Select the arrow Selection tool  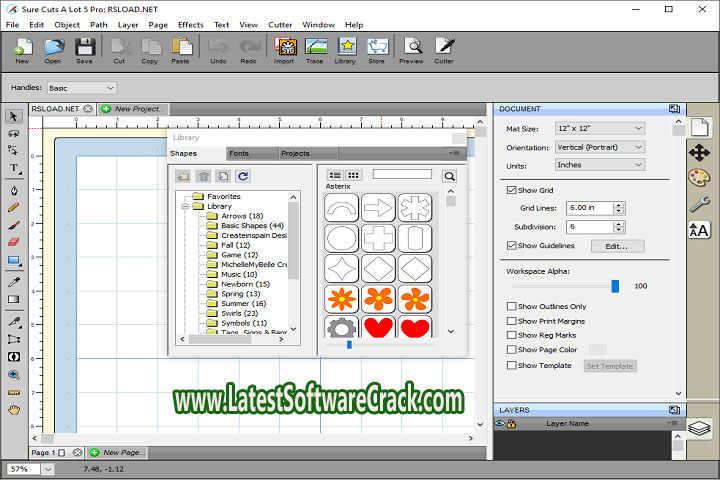pyautogui.click(x=14, y=116)
